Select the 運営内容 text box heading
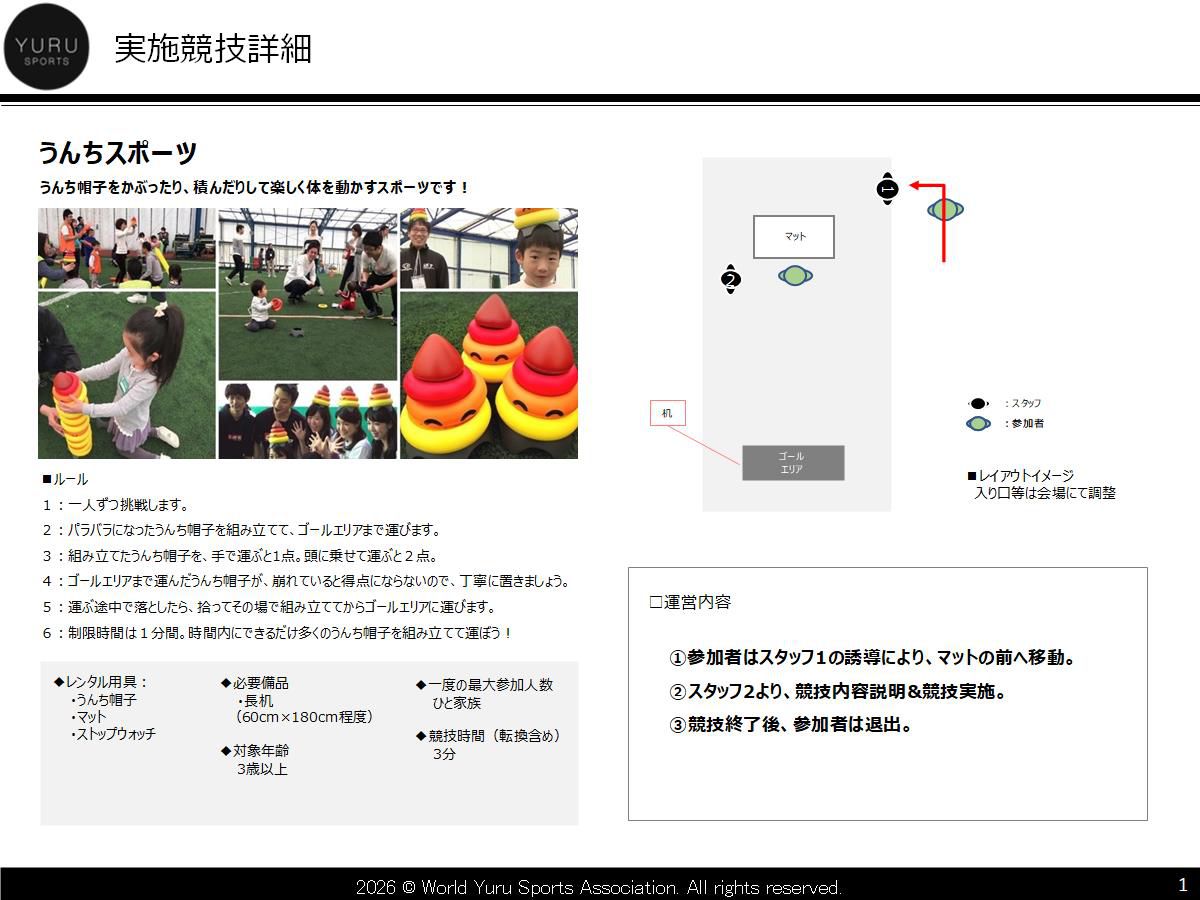Image resolution: width=1200 pixels, height=900 pixels. [690, 602]
